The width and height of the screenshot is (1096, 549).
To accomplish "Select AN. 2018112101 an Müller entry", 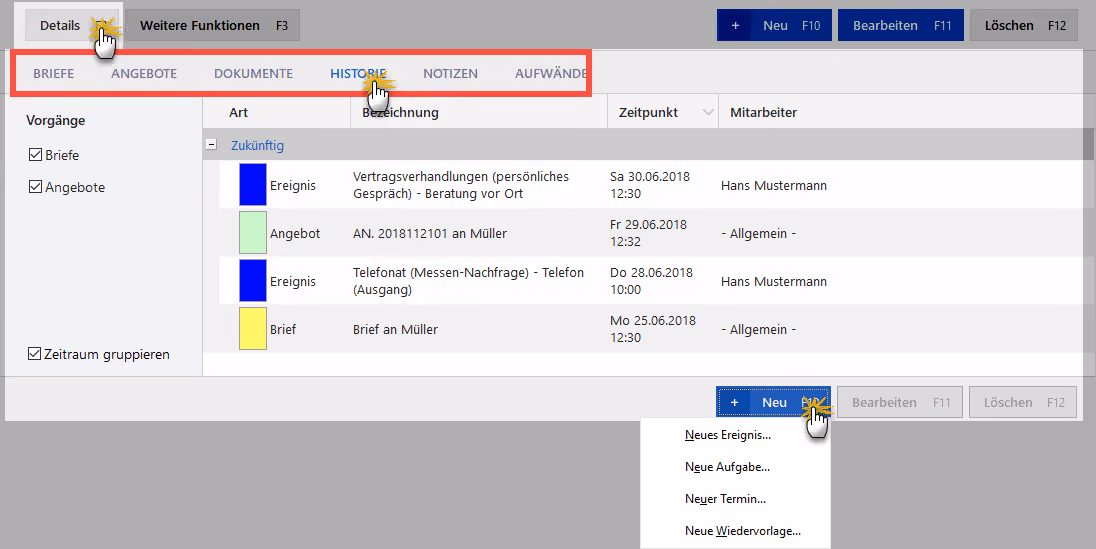I will pos(430,234).
